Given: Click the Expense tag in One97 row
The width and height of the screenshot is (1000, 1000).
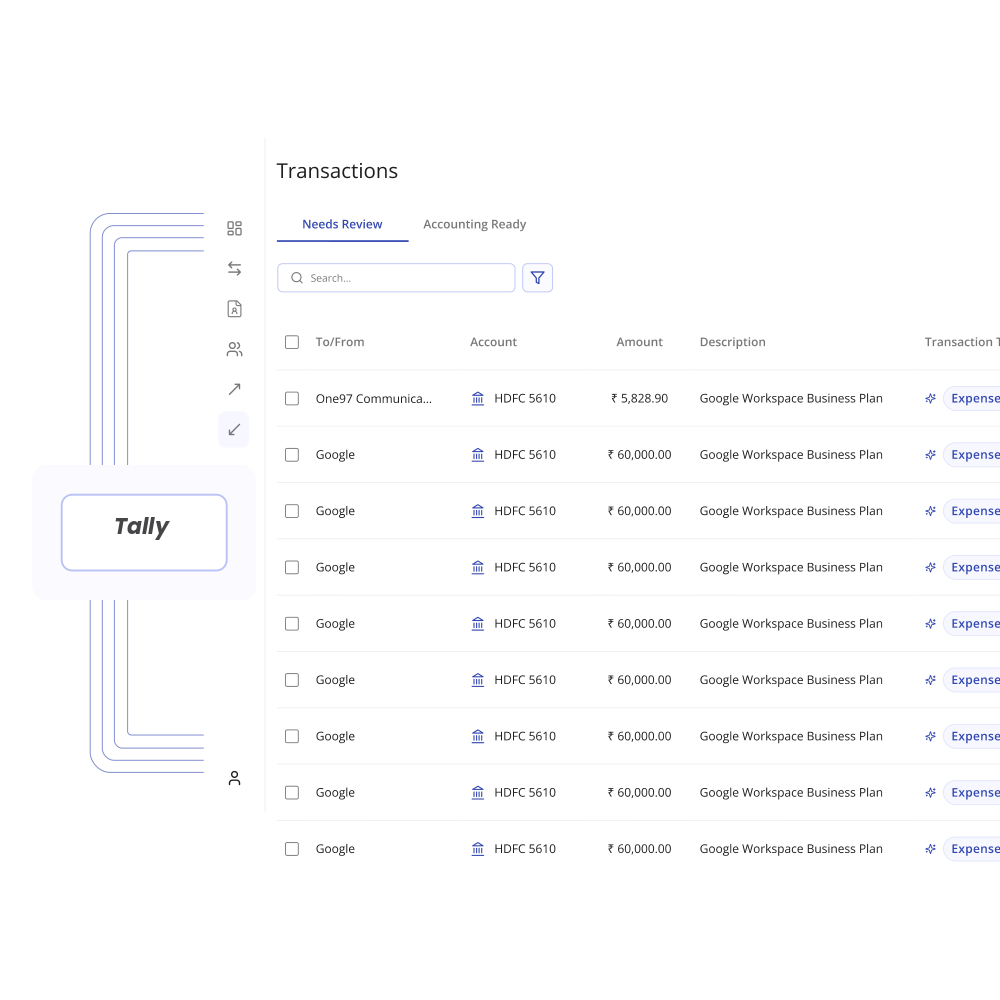Looking at the screenshot, I should (x=972, y=399).
